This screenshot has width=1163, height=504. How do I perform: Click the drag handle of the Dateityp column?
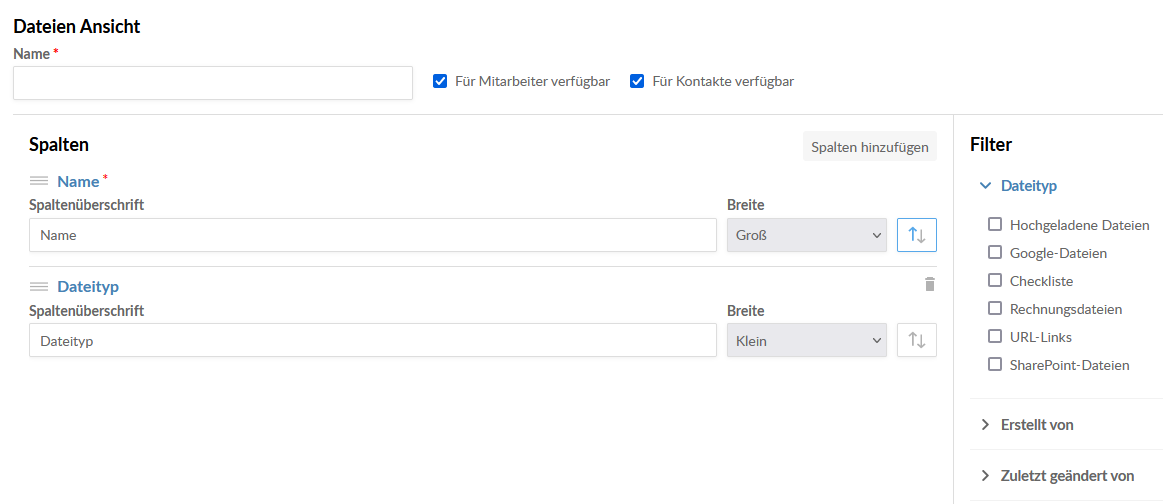39,286
